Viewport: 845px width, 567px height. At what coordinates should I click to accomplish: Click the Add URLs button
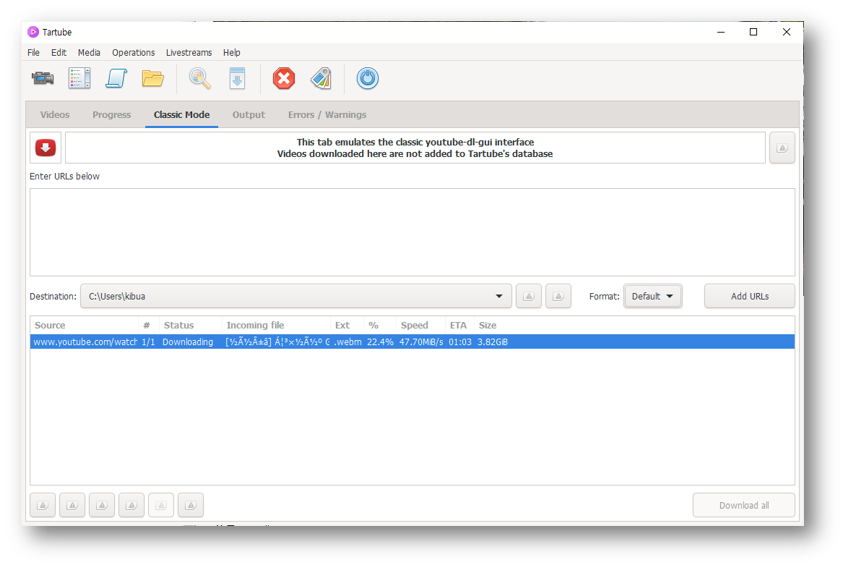tap(750, 296)
